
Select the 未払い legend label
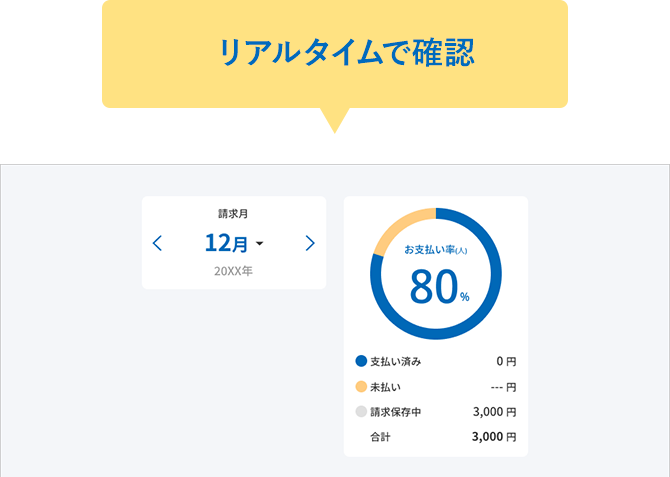pyautogui.click(x=385, y=387)
